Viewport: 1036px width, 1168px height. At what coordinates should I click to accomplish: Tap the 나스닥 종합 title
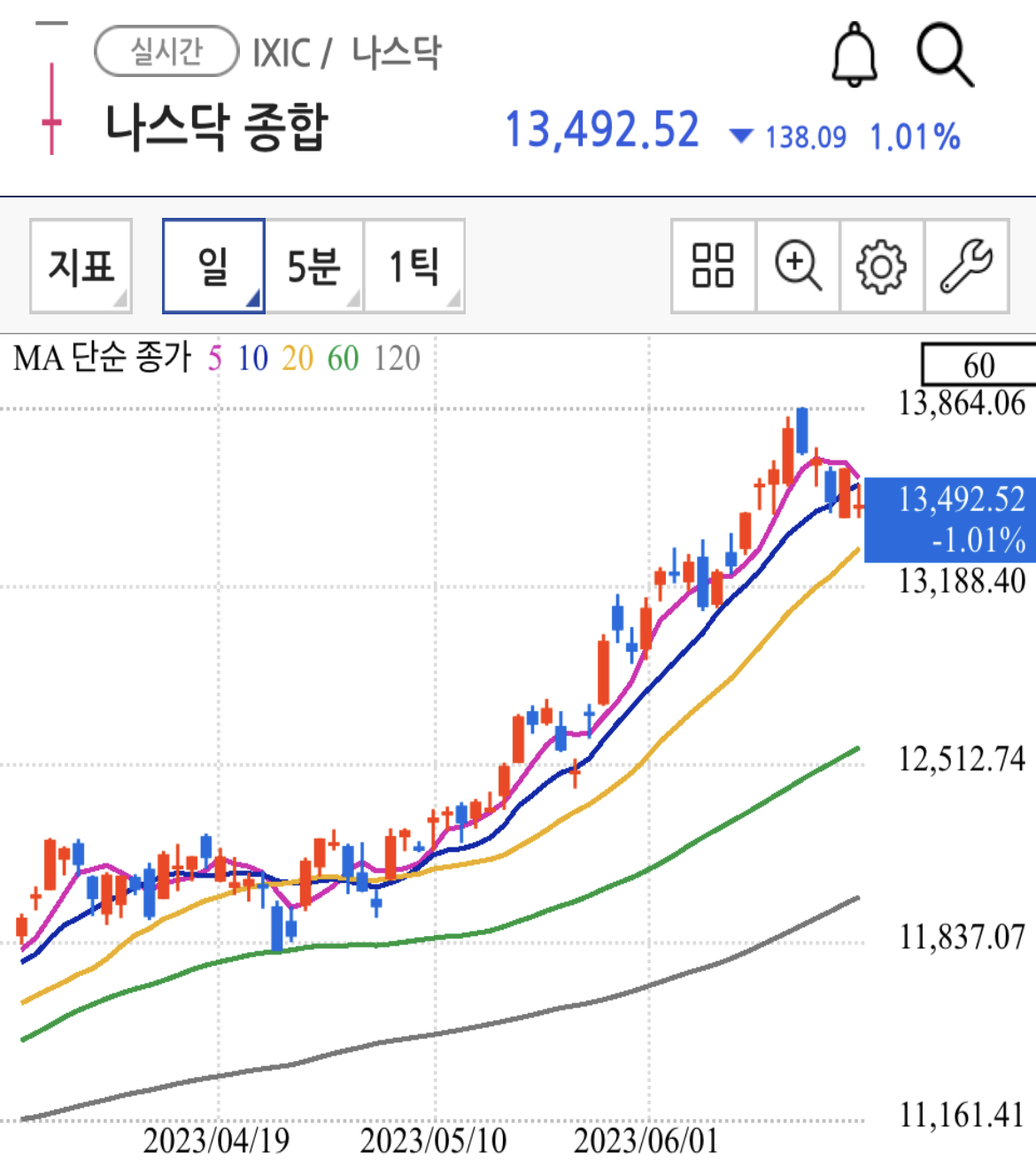click(217, 127)
